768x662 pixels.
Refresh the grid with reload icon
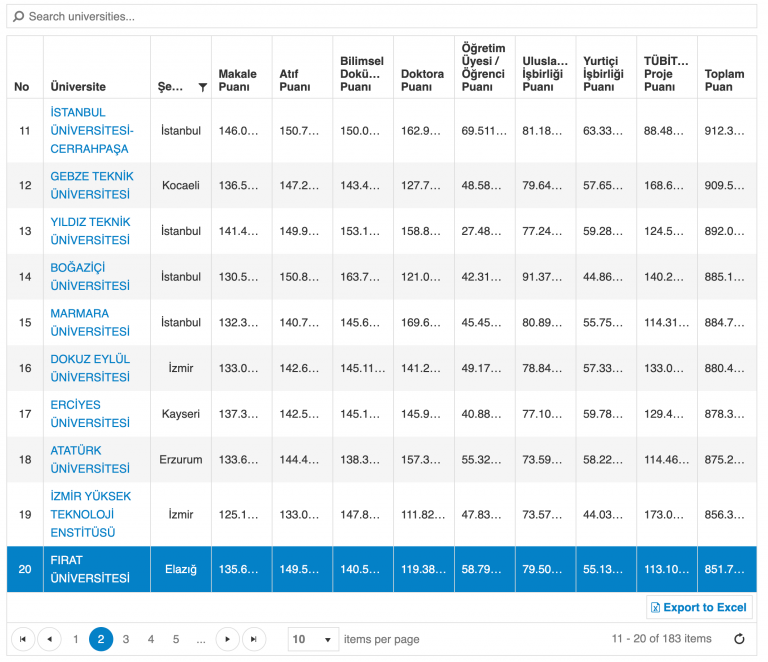[740, 639]
